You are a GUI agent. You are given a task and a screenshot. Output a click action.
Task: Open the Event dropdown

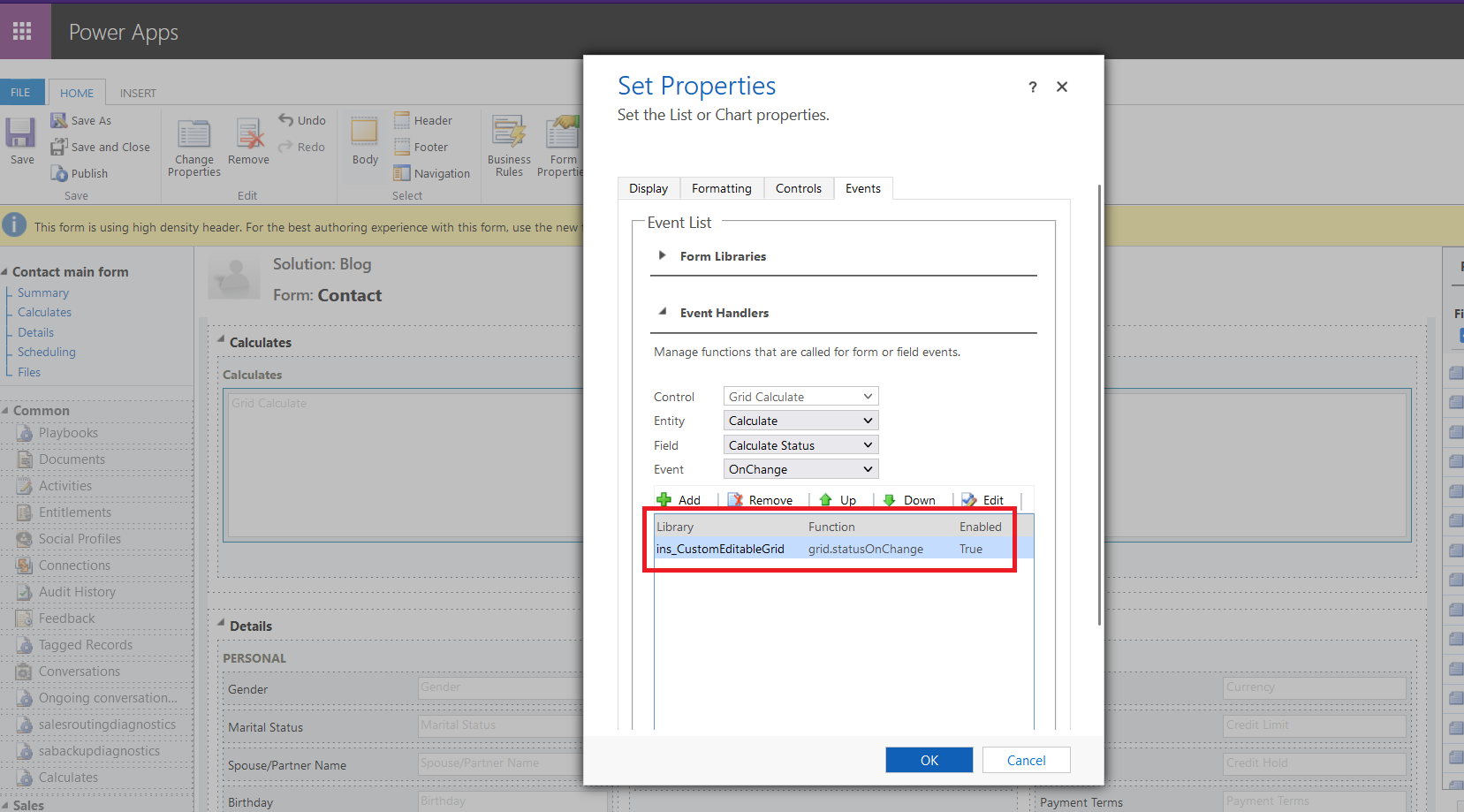pyautogui.click(x=800, y=469)
